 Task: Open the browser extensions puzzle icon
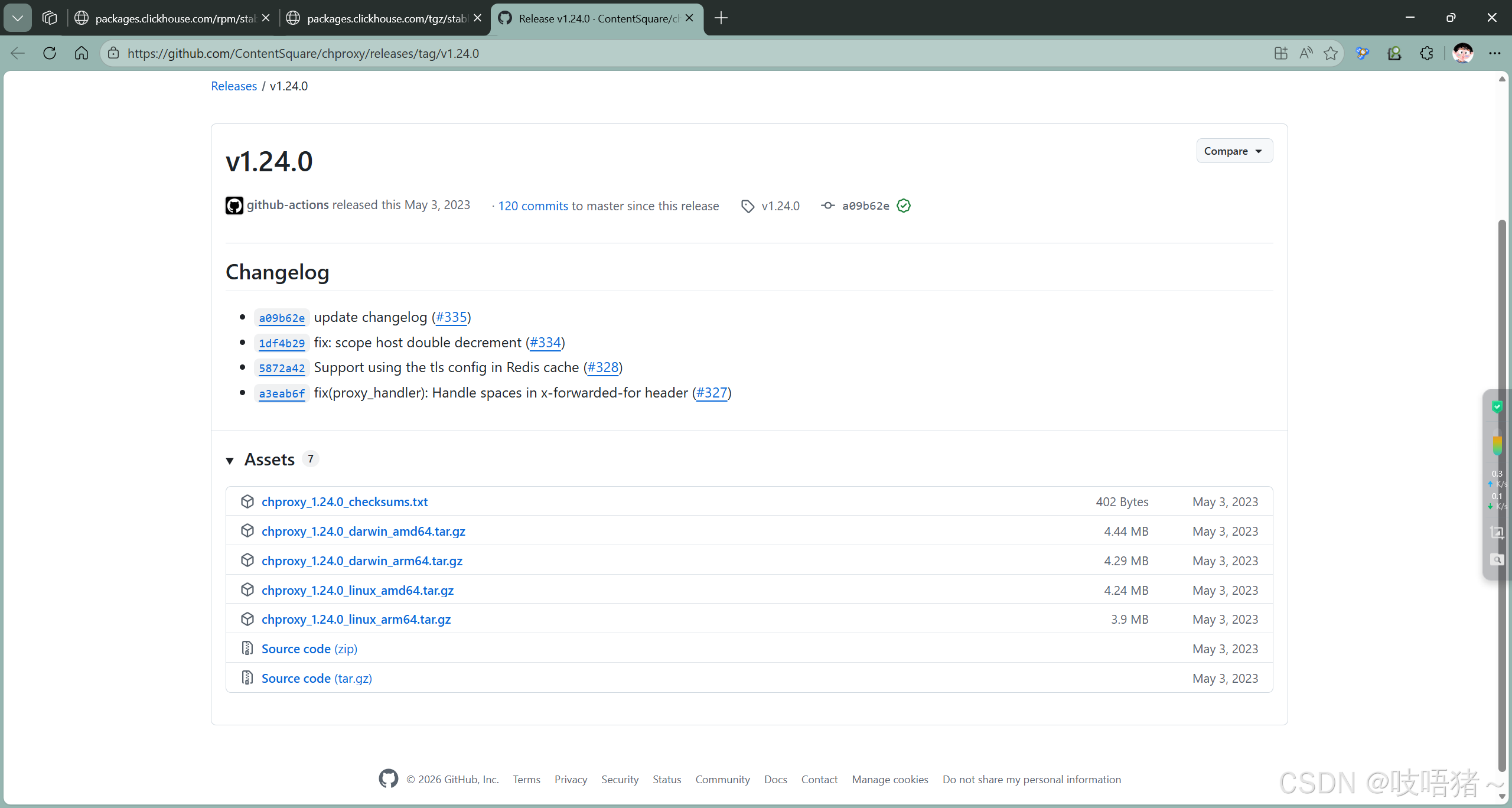click(1426, 53)
